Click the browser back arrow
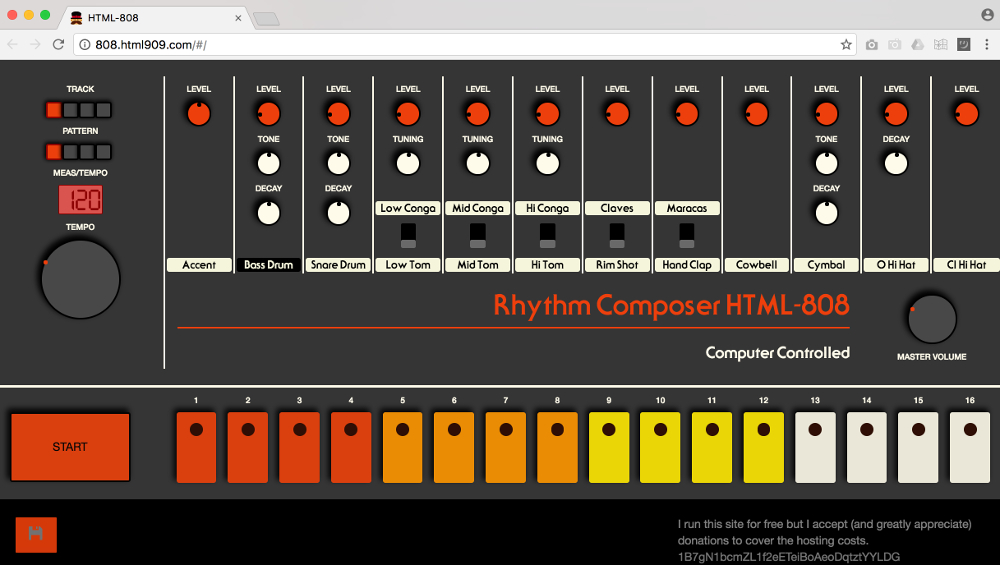1000x565 pixels. (x=13, y=44)
